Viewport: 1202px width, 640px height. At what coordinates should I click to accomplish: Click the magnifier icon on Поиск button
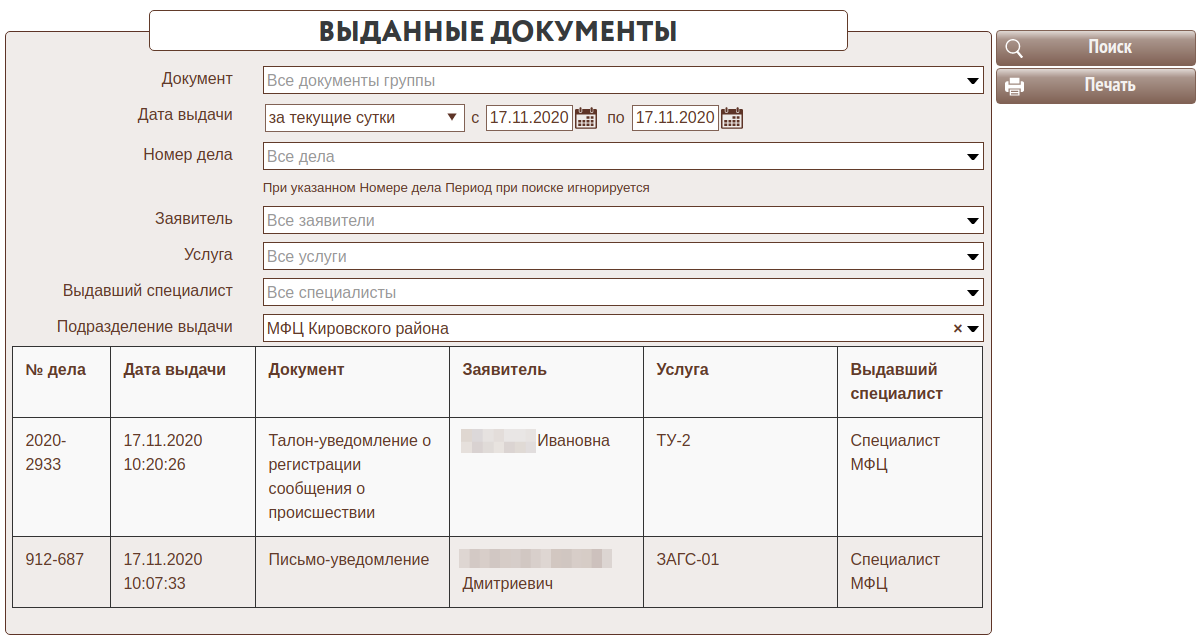click(x=1014, y=48)
